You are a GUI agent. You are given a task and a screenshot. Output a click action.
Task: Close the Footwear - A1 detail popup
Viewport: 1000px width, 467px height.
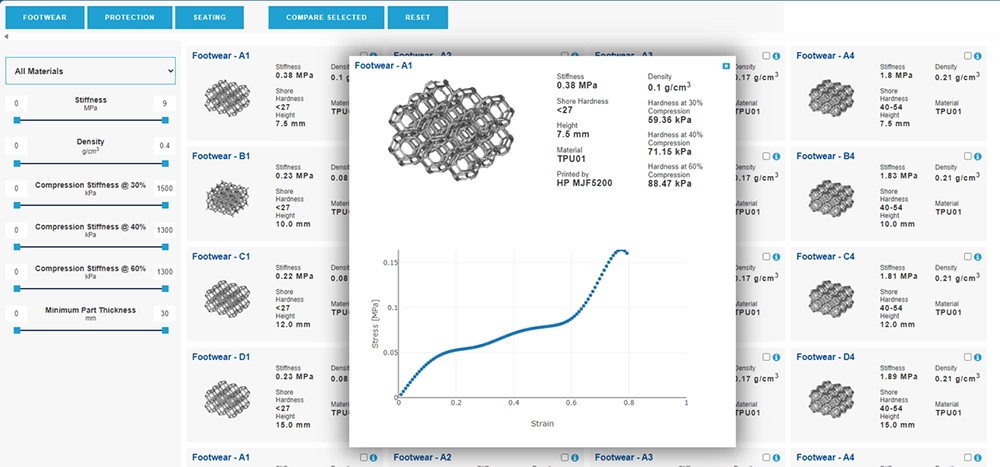[726, 66]
